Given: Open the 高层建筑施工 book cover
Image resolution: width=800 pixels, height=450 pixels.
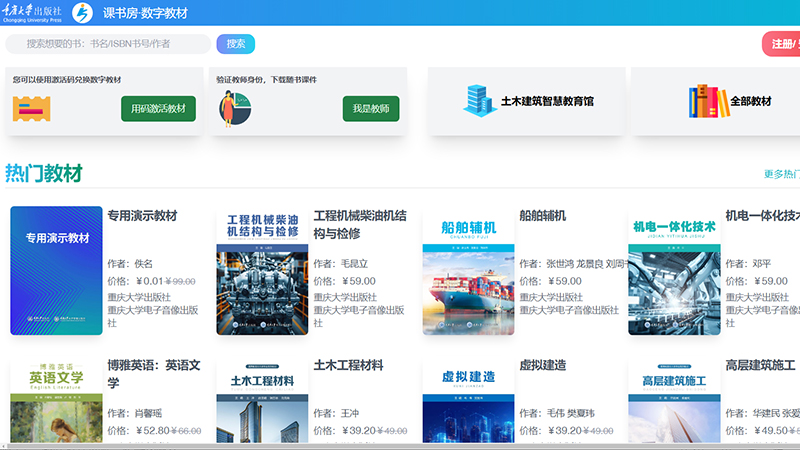Looking at the screenshot, I should [674, 399].
